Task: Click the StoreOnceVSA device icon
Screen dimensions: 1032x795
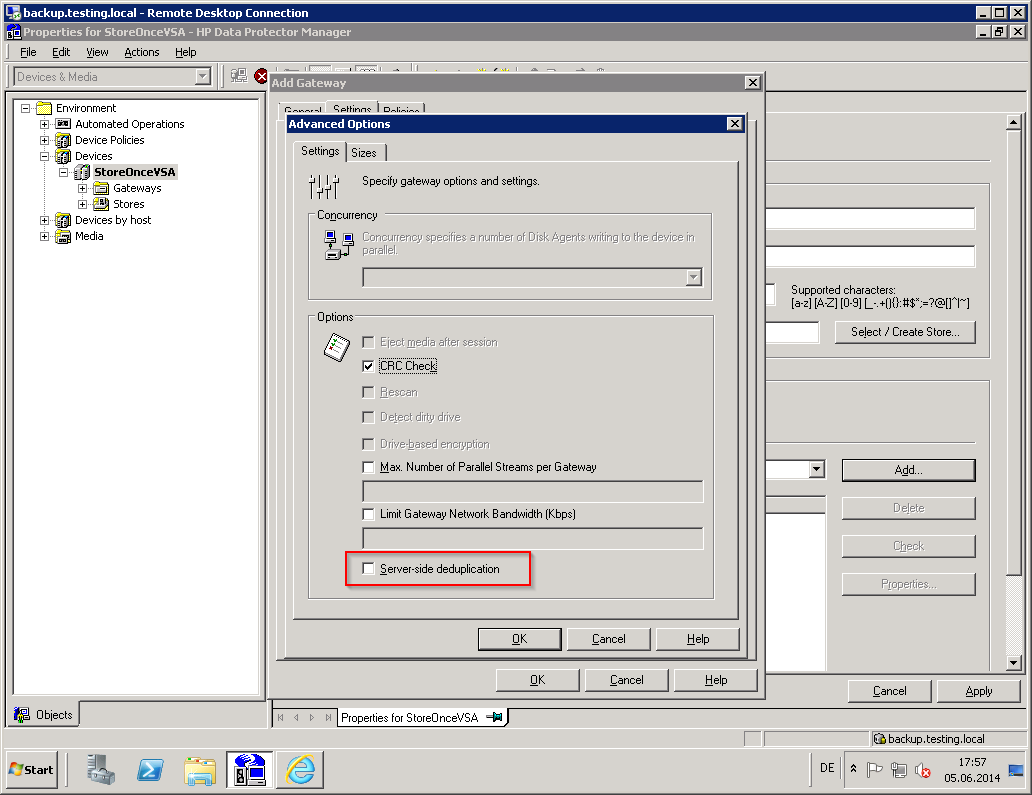Action: (82, 172)
